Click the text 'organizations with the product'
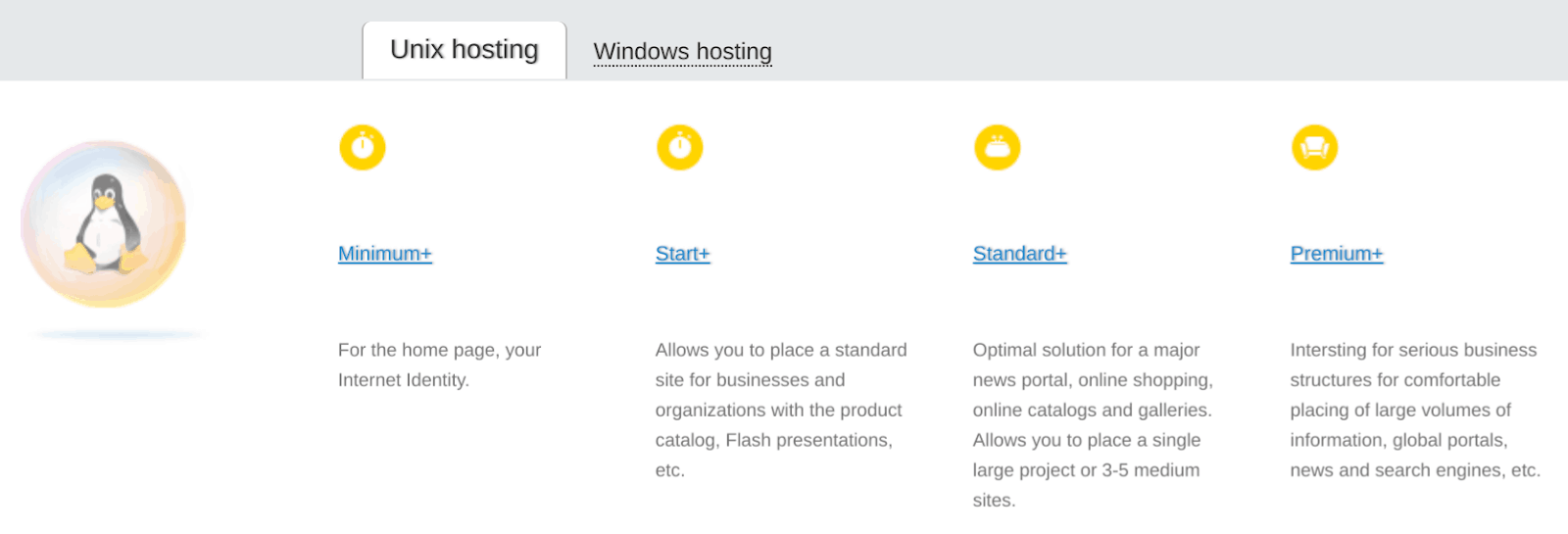The image size is (1568, 534). [778, 411]
